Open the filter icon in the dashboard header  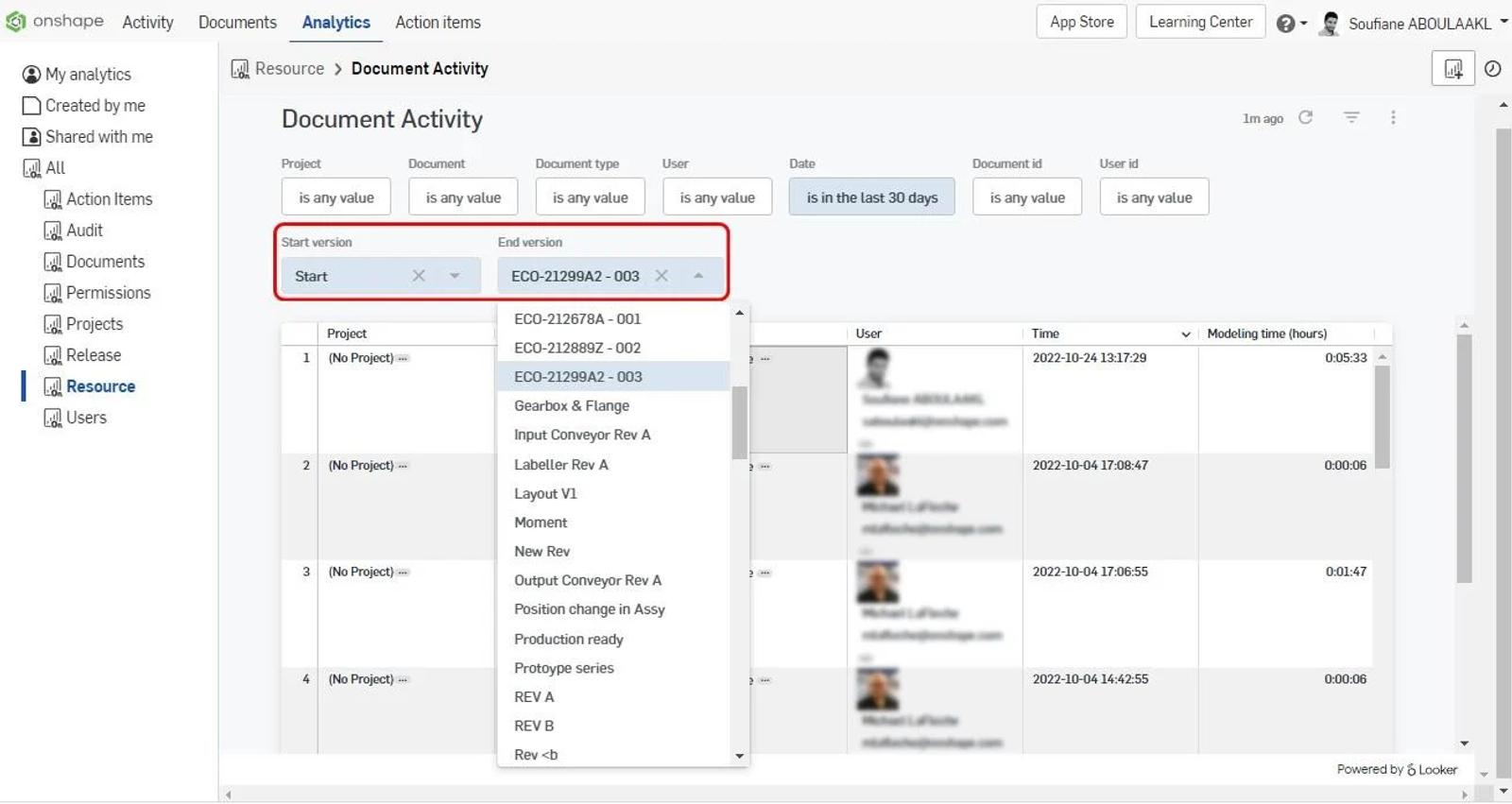pyautogui.click(x=1351, y=117)
